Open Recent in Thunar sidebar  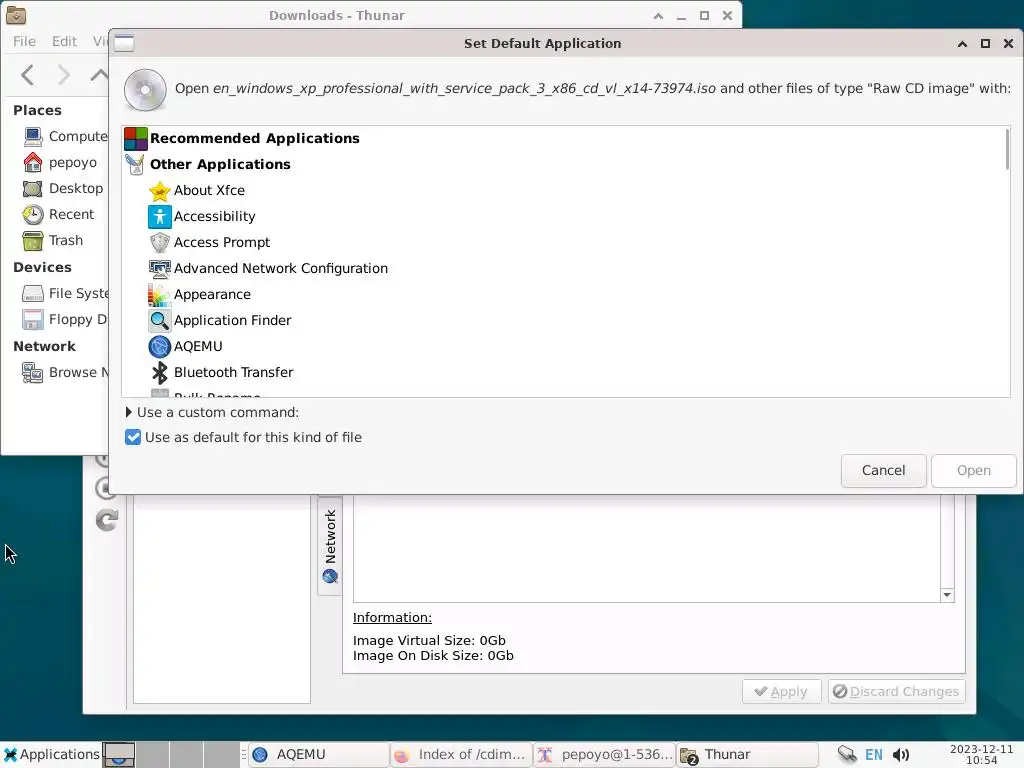click(58, 215)
